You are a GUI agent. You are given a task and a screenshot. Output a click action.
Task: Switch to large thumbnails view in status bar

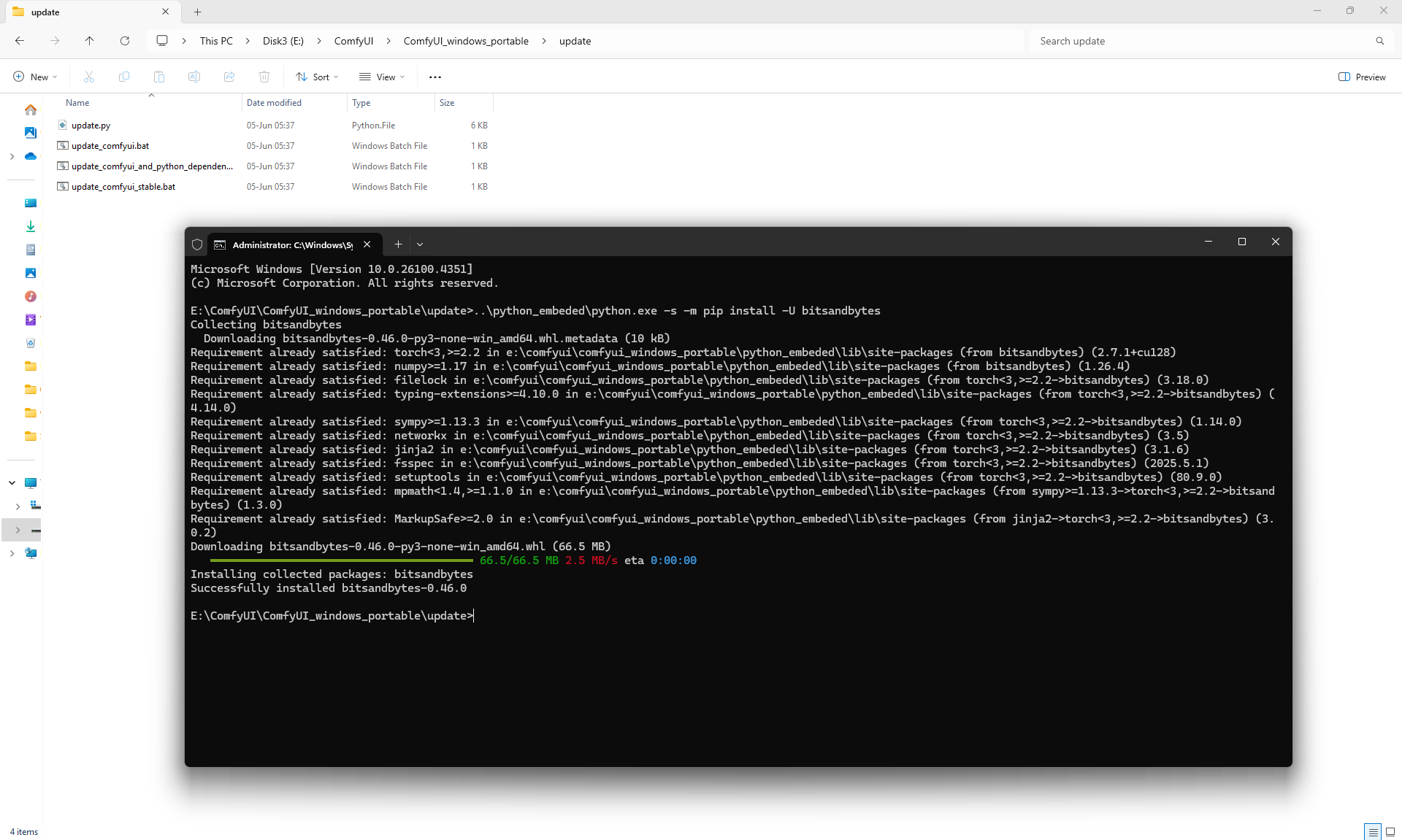coord(1390,831)
